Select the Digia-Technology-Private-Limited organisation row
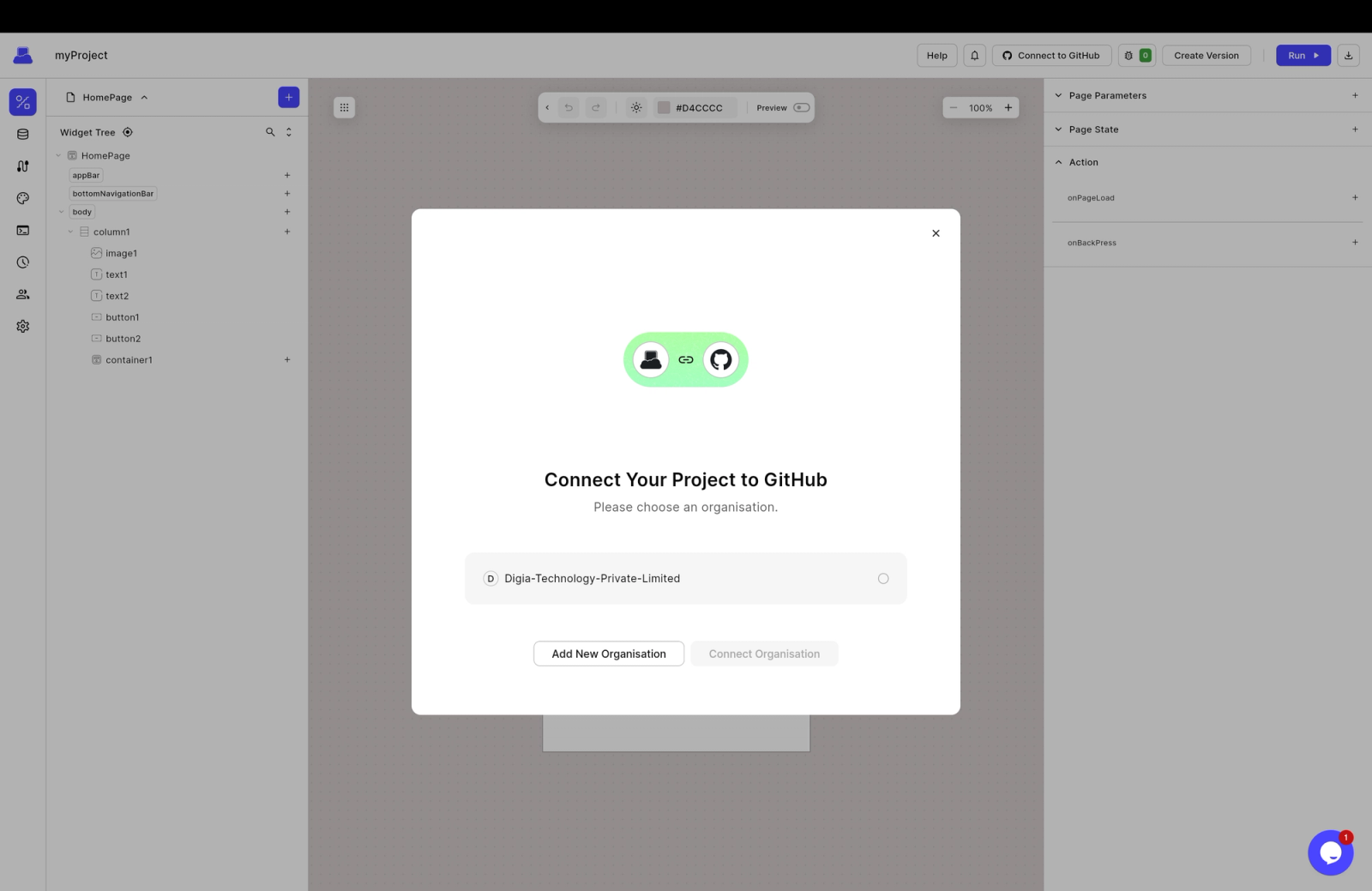Viewport: 1372px width, 891px height. point(686,579)
